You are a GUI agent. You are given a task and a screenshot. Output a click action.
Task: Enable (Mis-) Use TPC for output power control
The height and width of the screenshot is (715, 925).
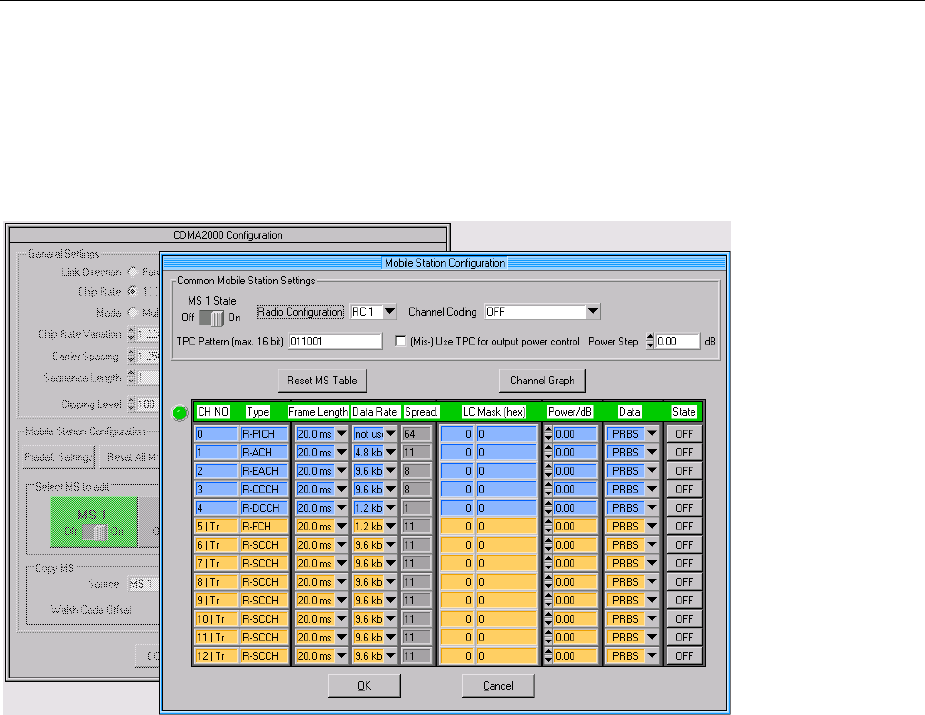click(x=401, y=341)
